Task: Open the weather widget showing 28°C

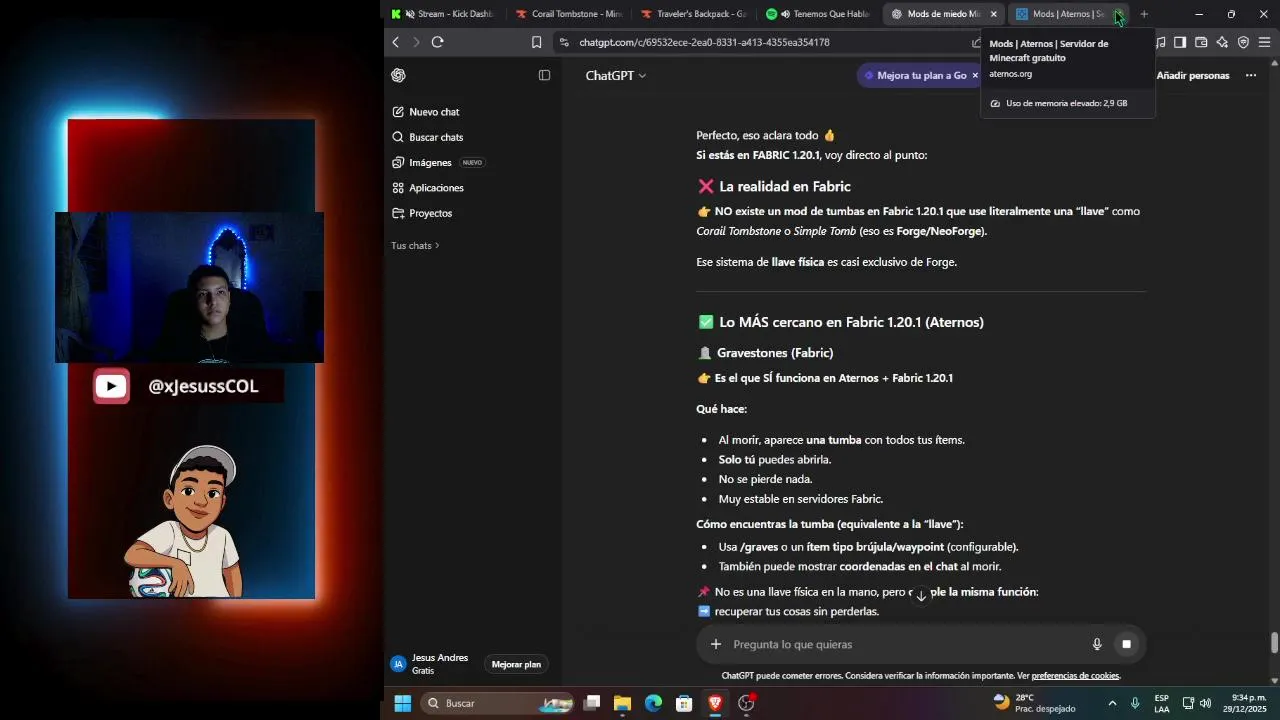Action: [1035, 703]
